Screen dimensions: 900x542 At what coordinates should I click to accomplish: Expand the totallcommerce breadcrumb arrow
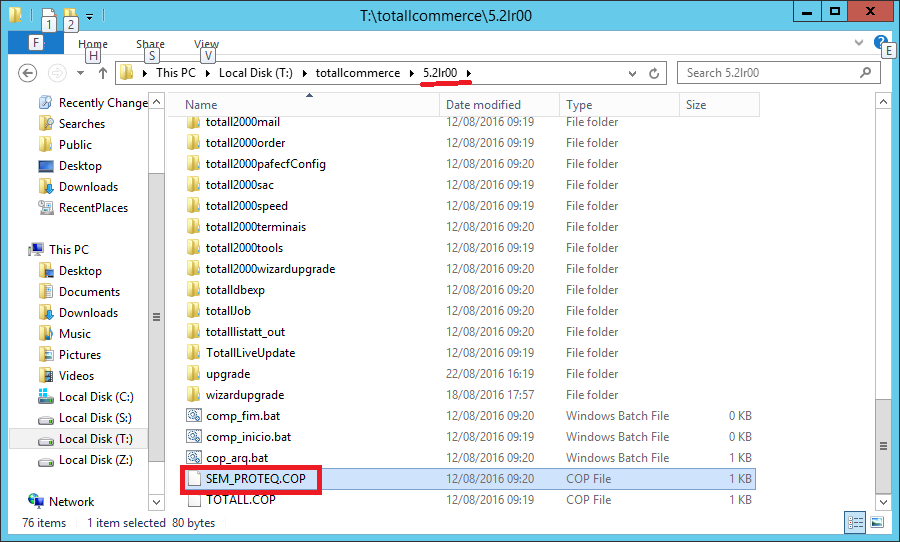pos(412,73)
